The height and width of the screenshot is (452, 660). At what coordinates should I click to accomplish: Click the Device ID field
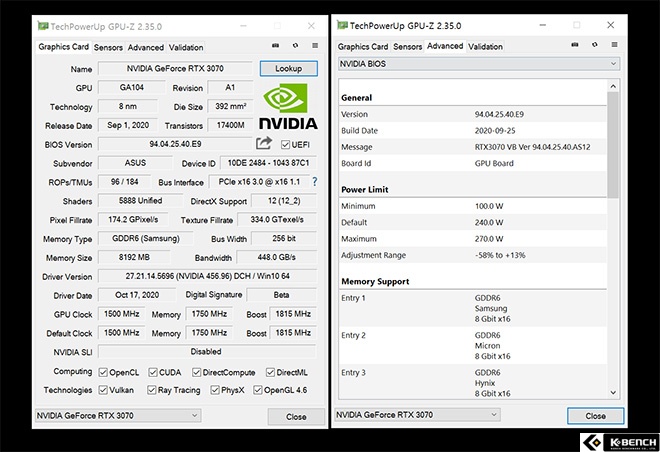268,163
